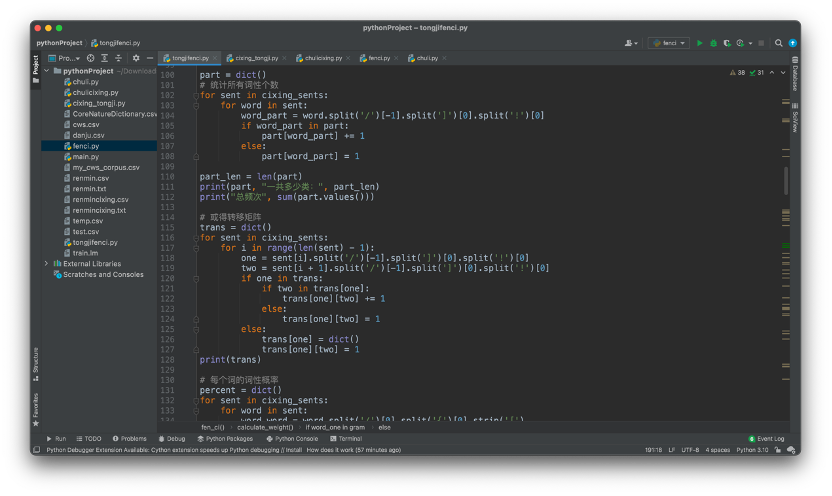Open the TODO tool window
Viewport: 832px width, 496px height.
click(89, 439)
